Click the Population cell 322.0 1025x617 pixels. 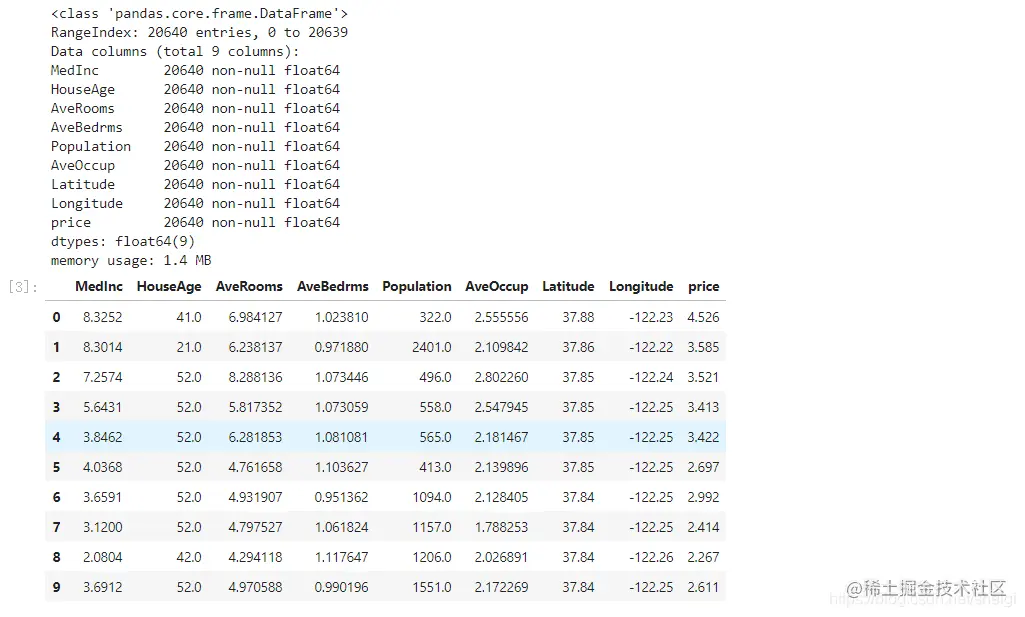click(x=435, y=317)
